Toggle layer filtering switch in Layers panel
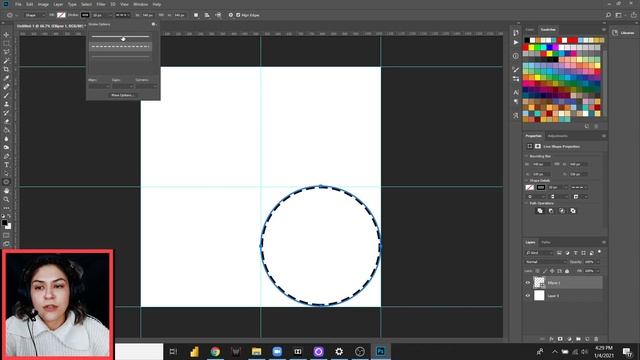The image size is (640, 360). click(x=599, y=252)
